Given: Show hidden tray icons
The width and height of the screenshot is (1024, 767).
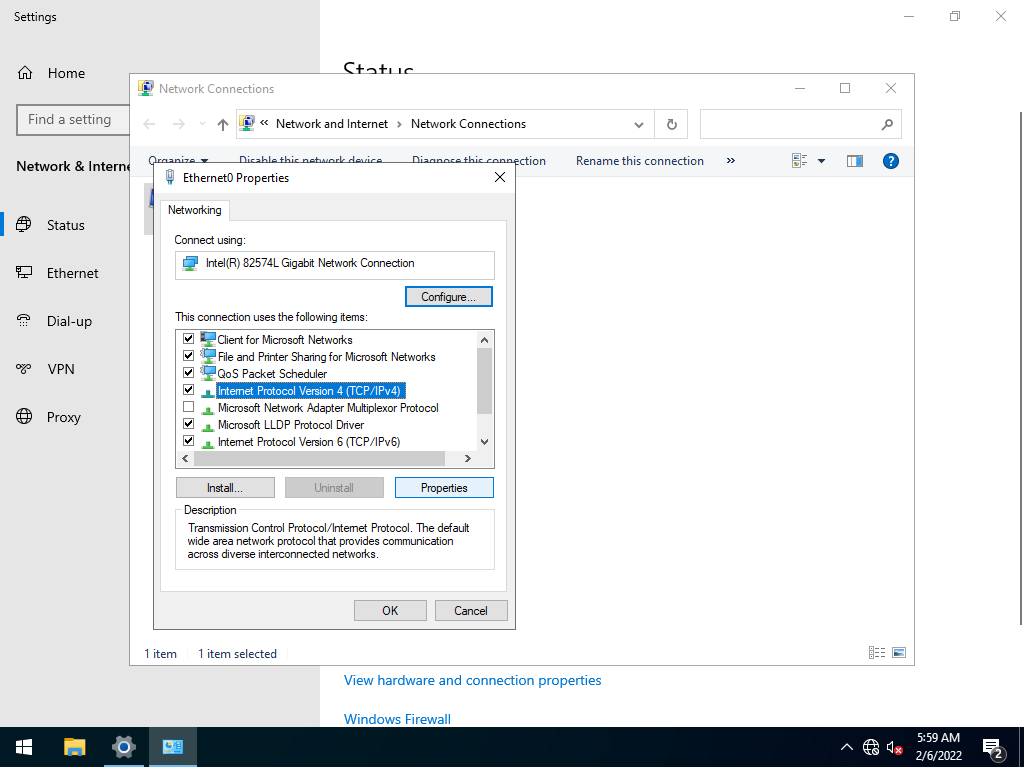Looking at the screenshot, I should (846, 747).
